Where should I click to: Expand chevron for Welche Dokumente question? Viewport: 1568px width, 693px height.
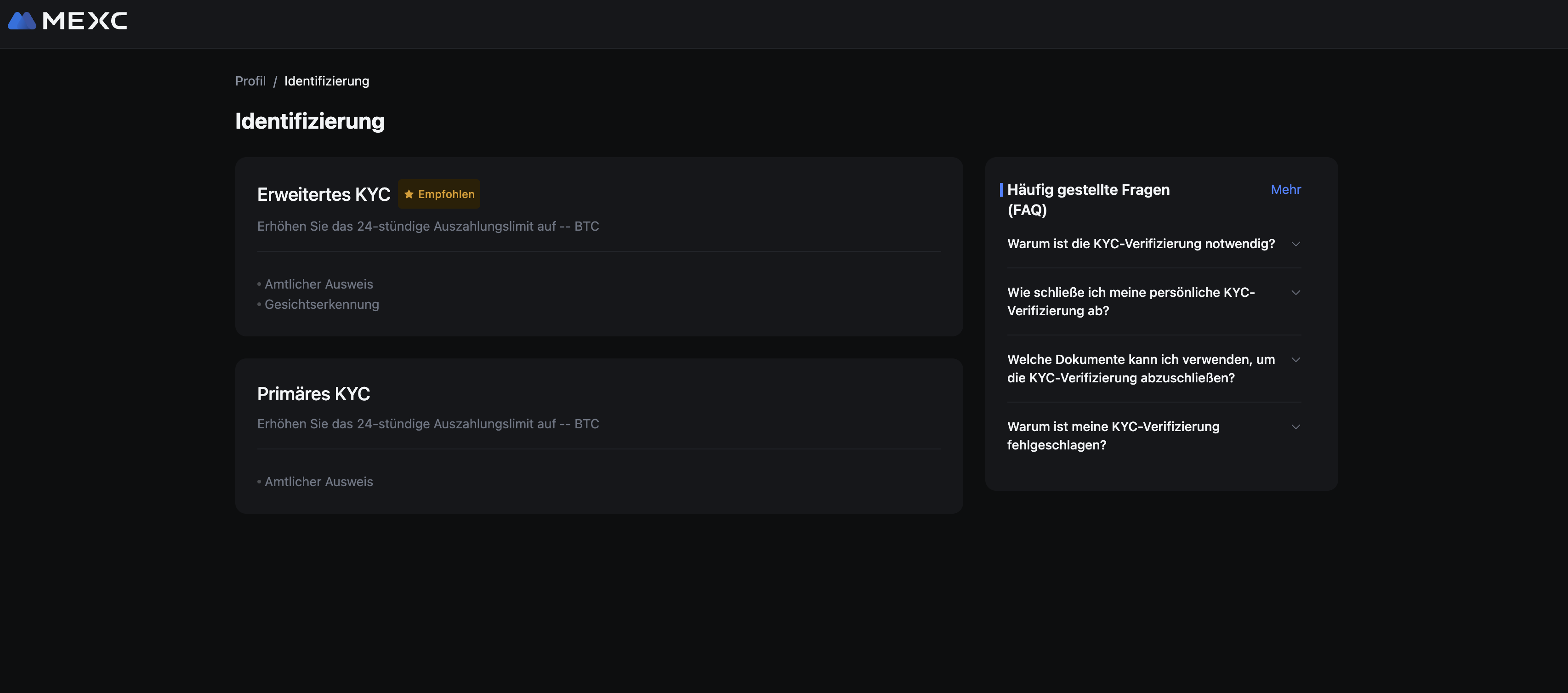point(1295,359)
